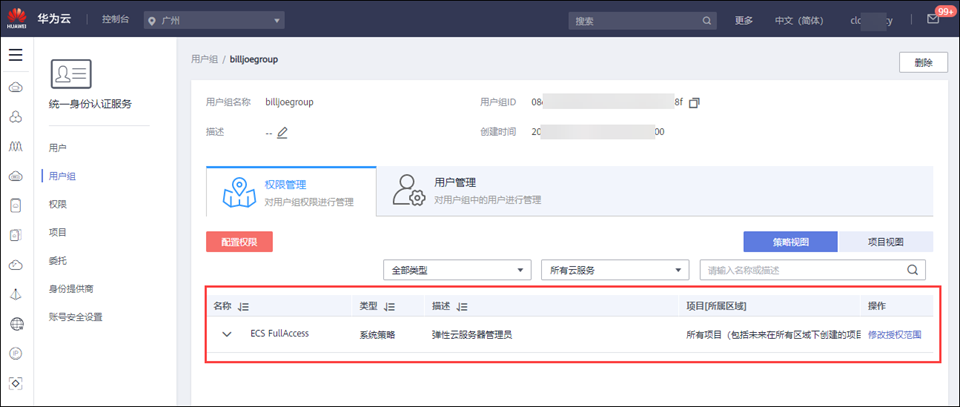Screen dimensions: 960x407
Task: Select 用户组 in the left menu
Action: [62, 176]
